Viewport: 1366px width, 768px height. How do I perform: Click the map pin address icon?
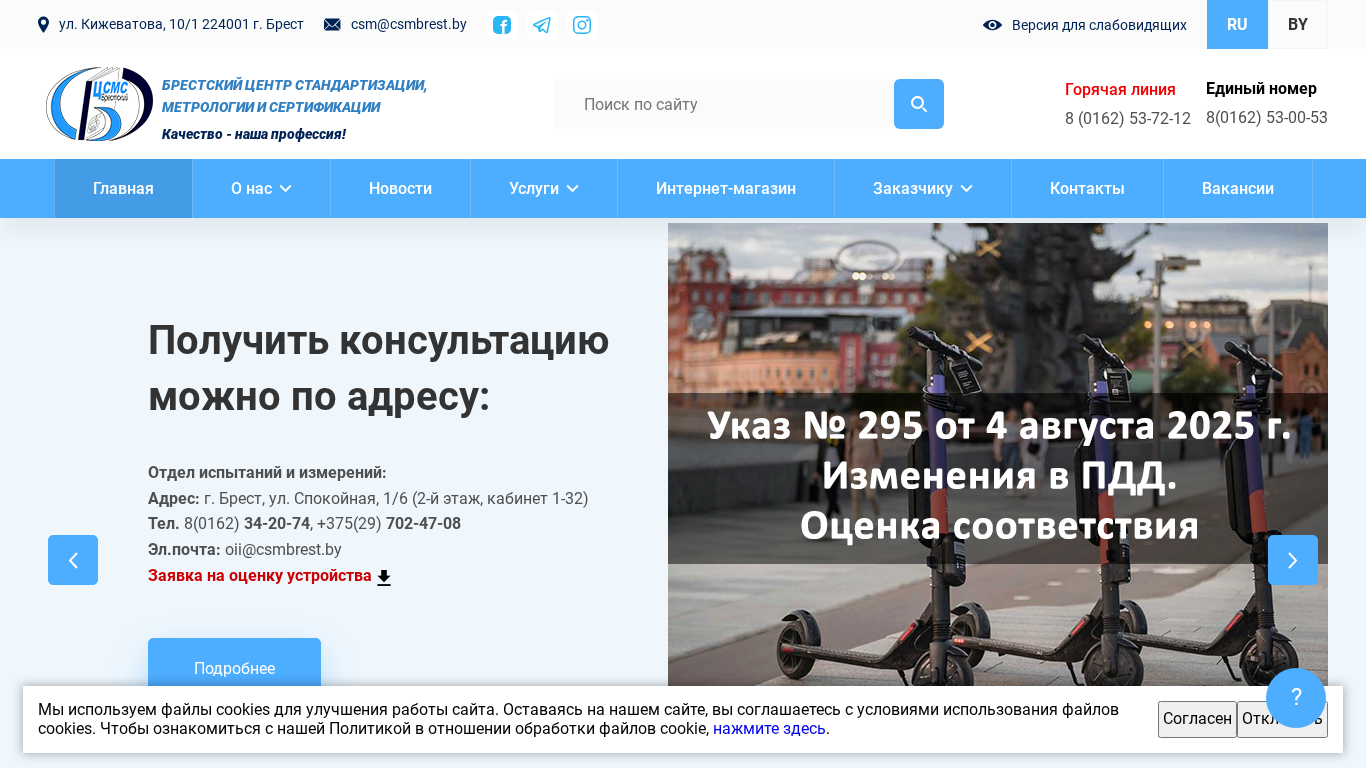coord(43,24)
